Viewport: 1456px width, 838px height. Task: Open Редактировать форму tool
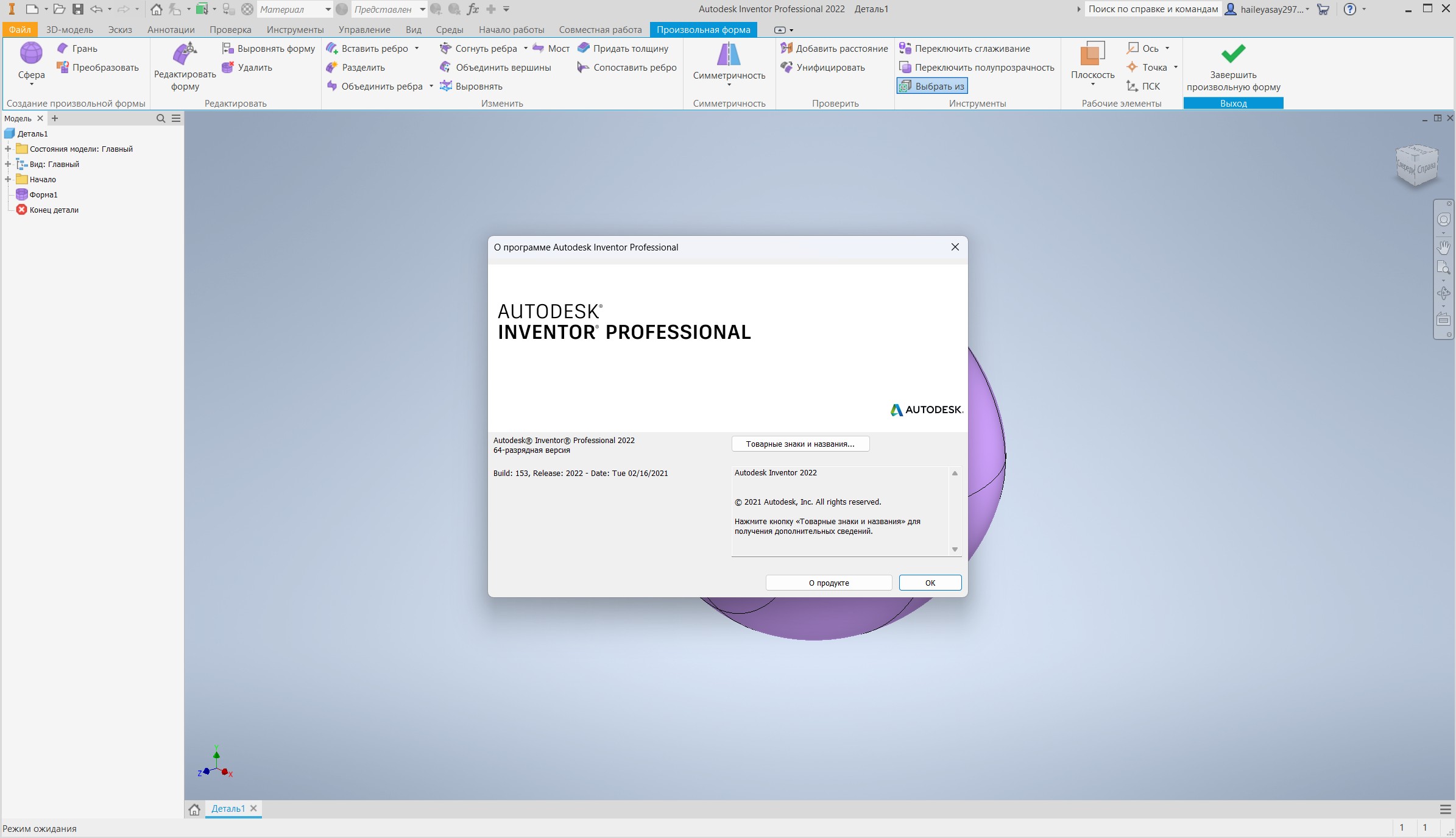coord(185,67)
